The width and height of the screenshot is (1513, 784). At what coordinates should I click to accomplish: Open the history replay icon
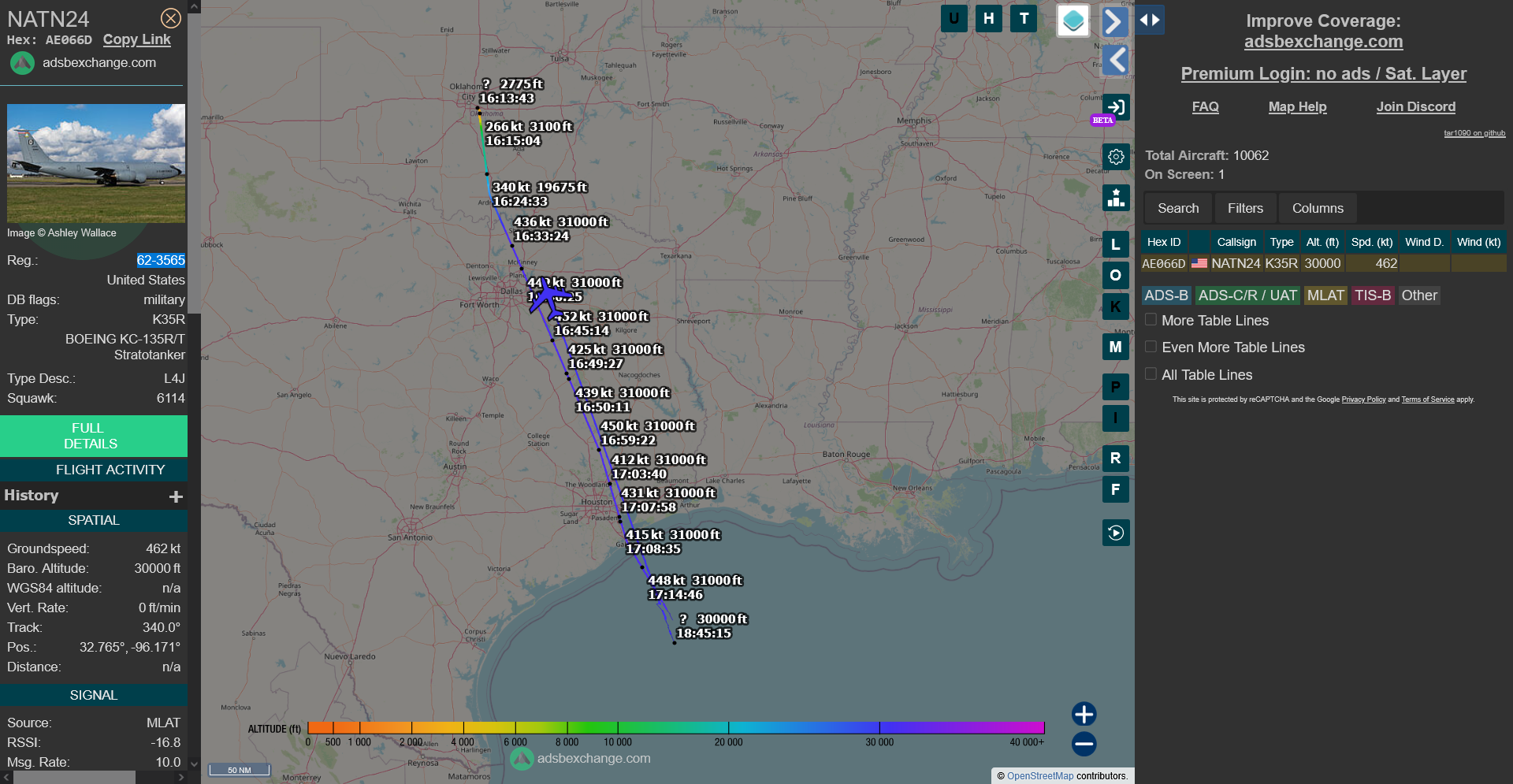pos(1116,533)
